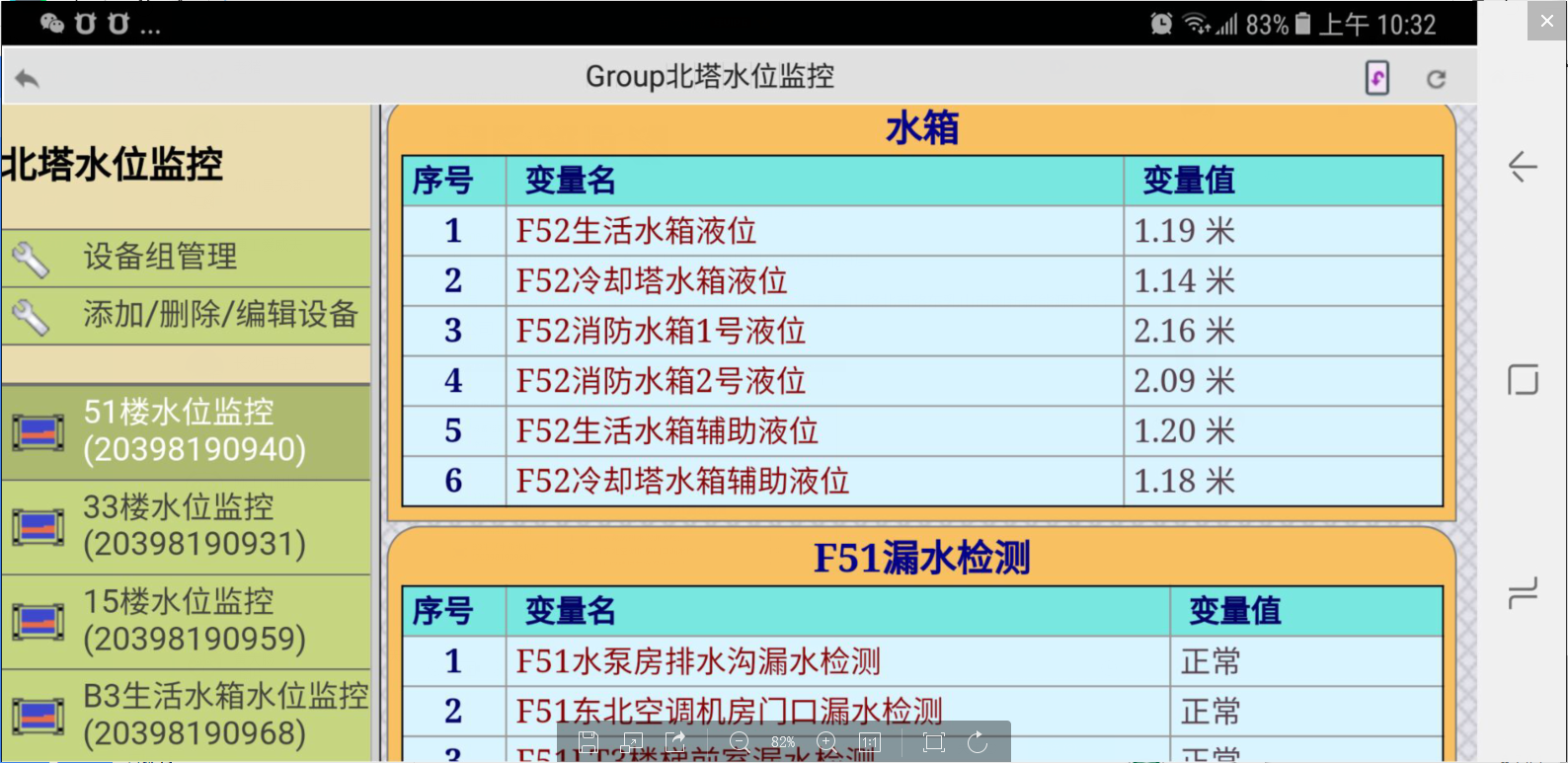1568x763 pixels.
Task: Open 设备组管理 in the sidebar
Action: pos(160,258)
